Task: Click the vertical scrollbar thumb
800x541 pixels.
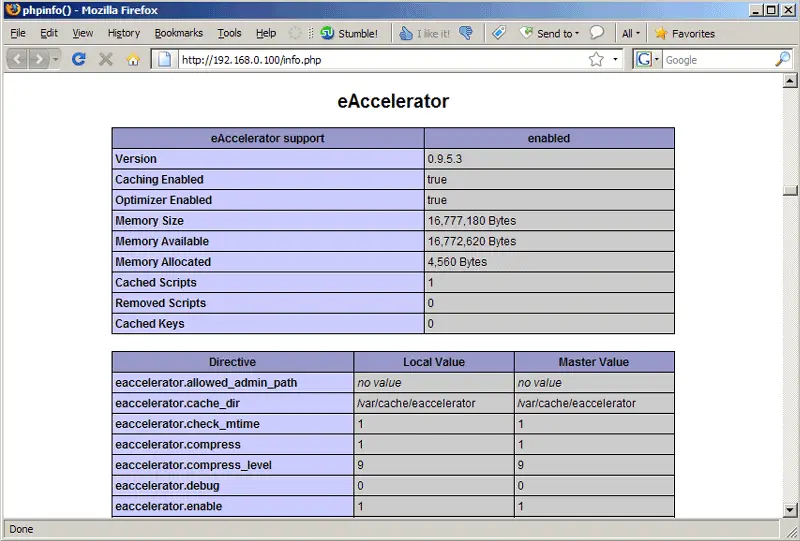Action: pos(790,190)
